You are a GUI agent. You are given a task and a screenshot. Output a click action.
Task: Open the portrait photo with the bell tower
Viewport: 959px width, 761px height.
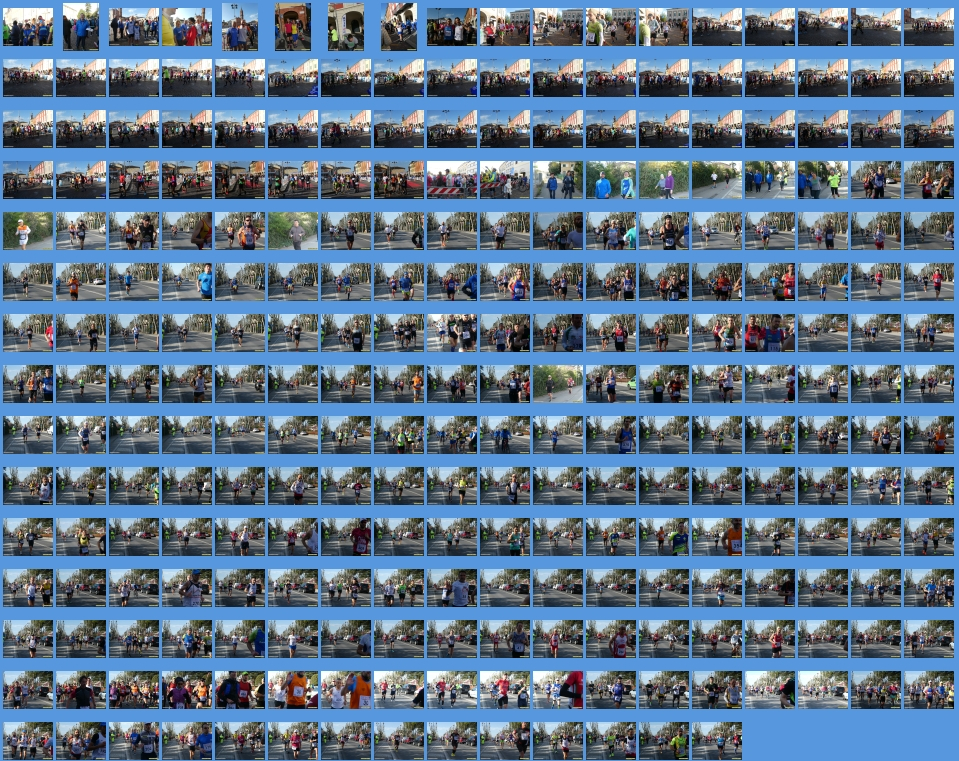[x=240, y=27]
